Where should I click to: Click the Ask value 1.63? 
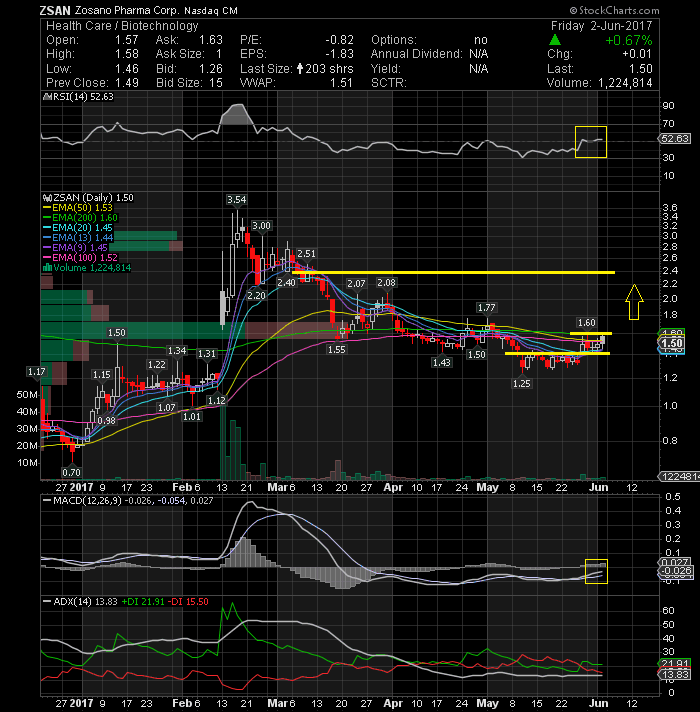[211, 40]
